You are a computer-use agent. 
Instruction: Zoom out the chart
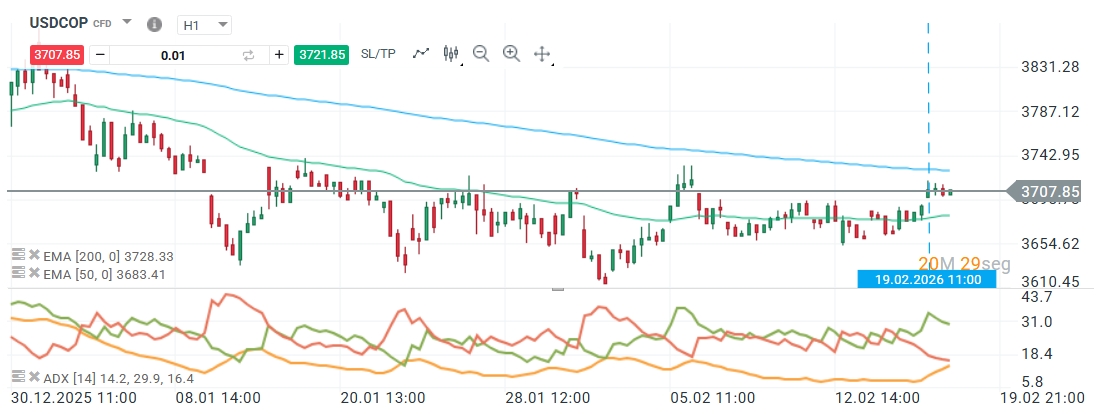480,54
